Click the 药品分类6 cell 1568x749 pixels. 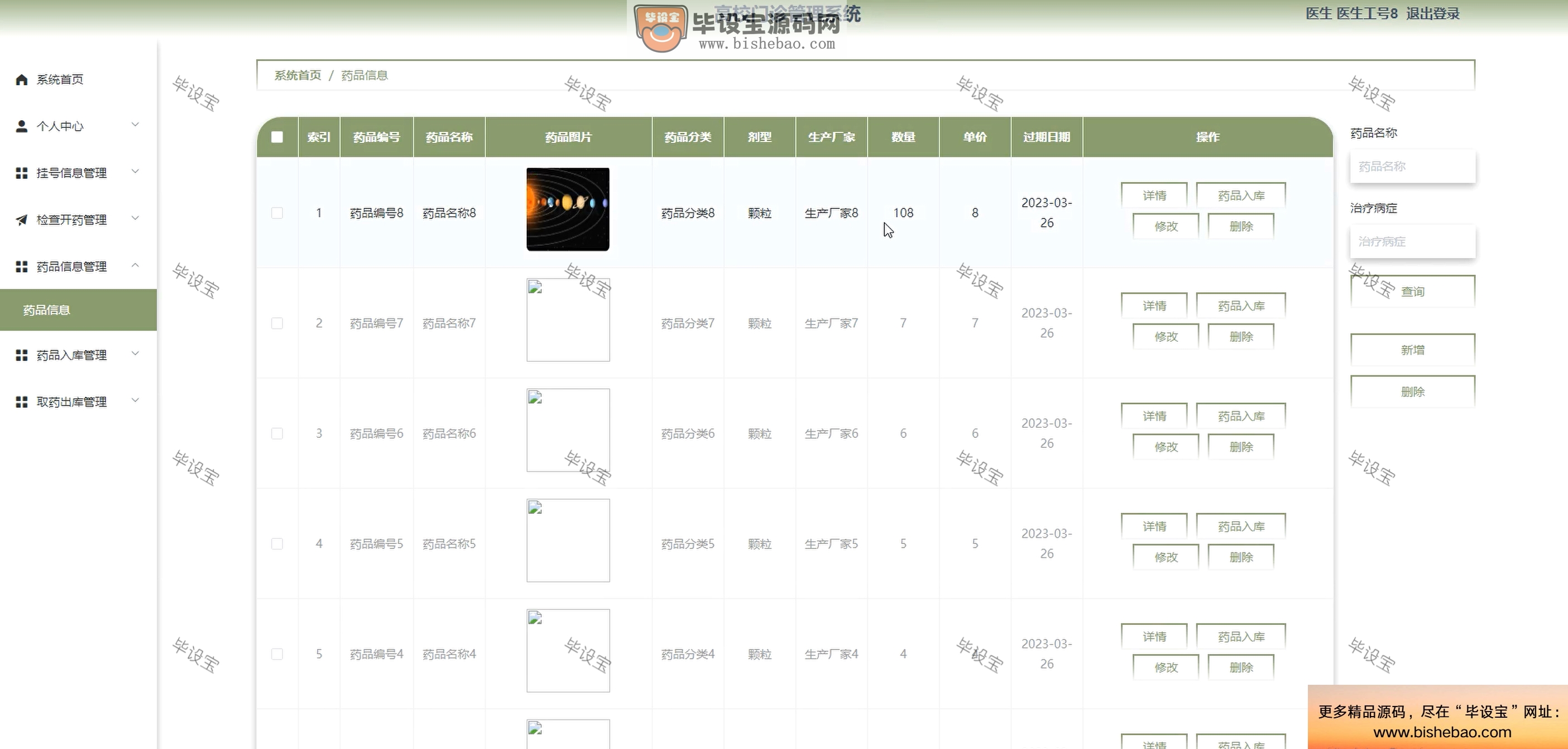coord(688,433)
